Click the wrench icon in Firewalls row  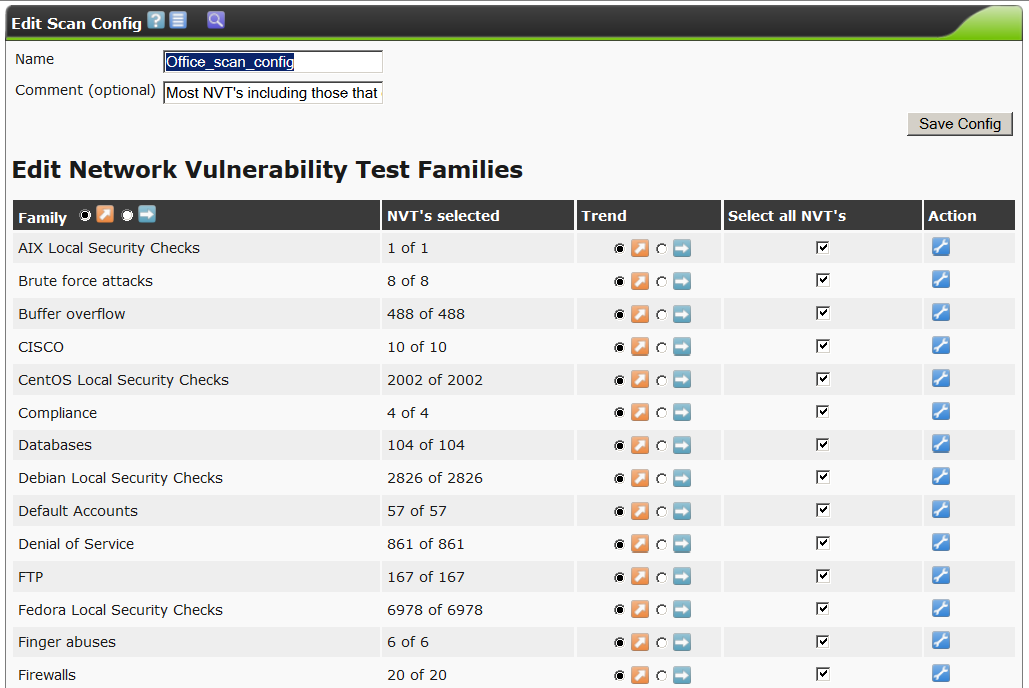coord(940,674)
